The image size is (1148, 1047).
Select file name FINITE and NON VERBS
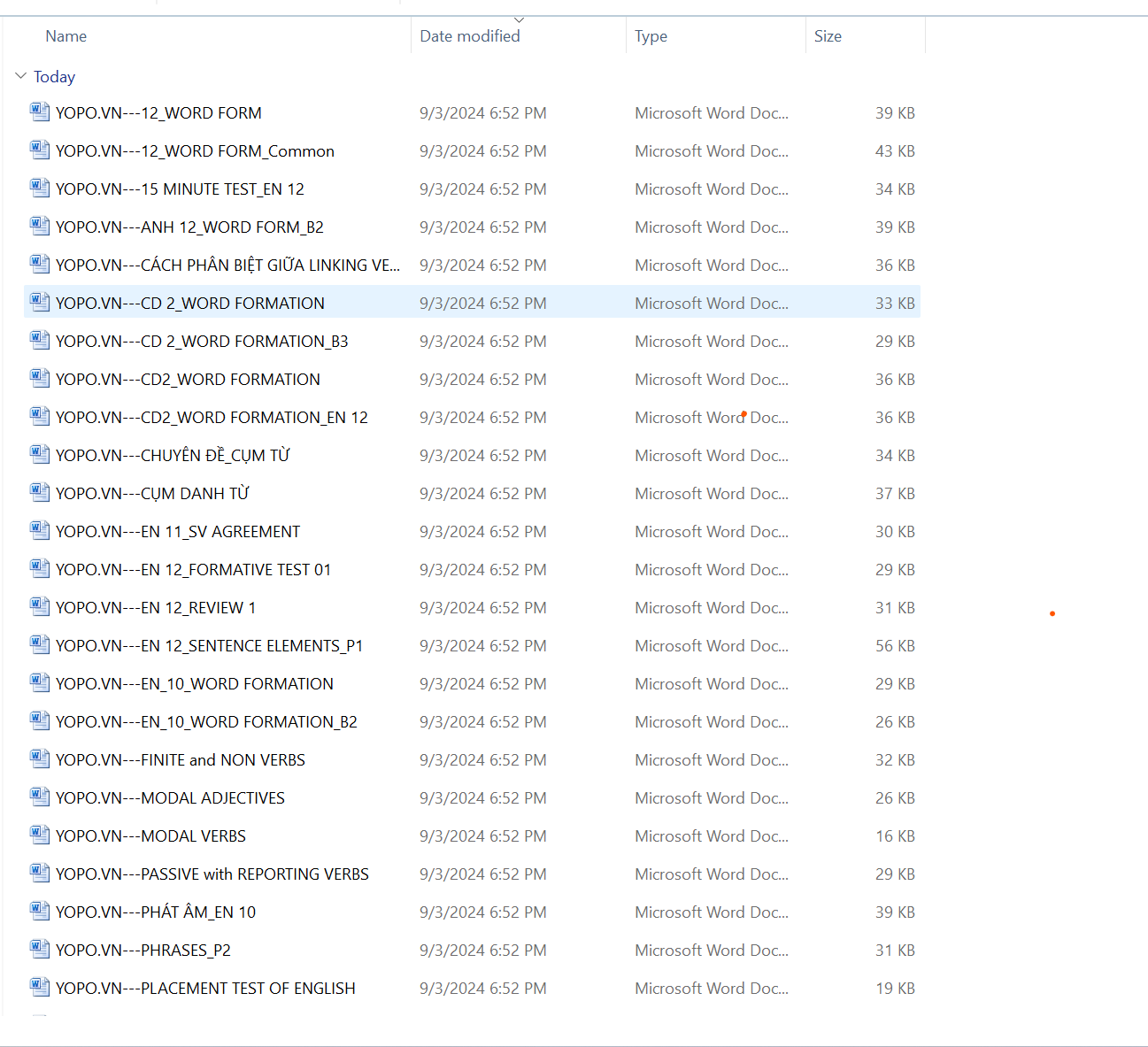(x=181, y=760)
